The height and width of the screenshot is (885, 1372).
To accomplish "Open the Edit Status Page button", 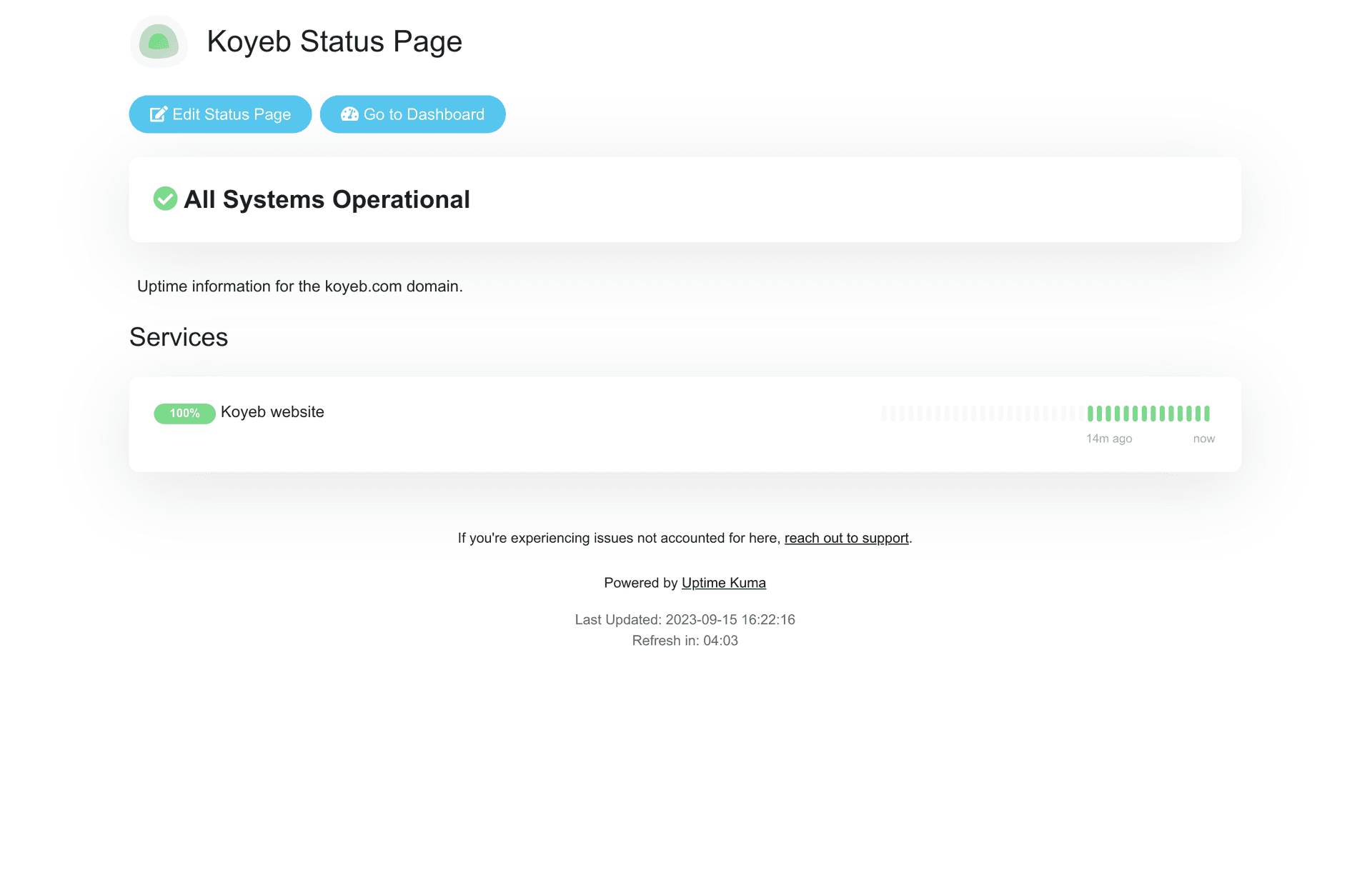I will click(x=220, y=114).
